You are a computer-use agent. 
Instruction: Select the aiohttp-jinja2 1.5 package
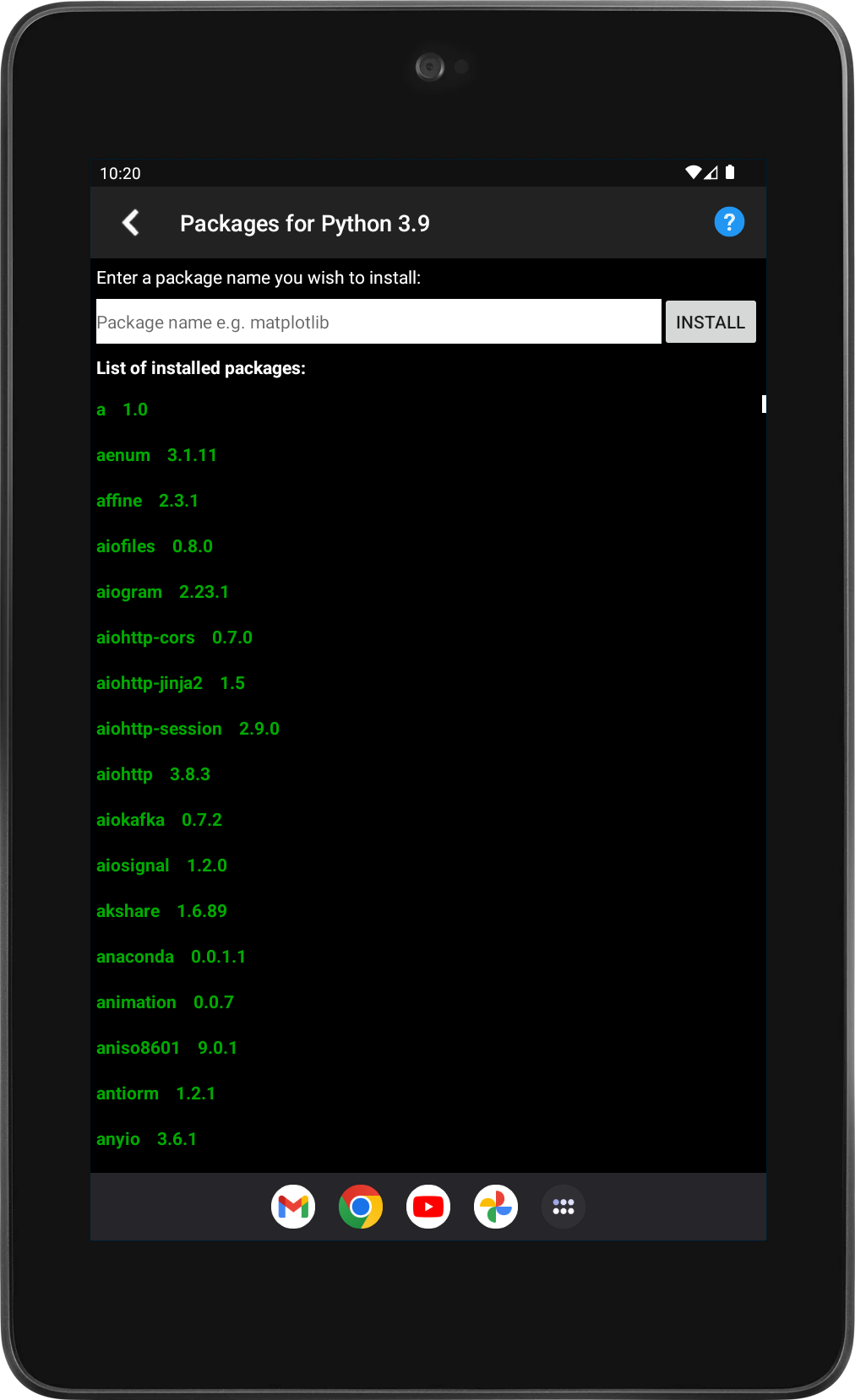click(171, 683)
